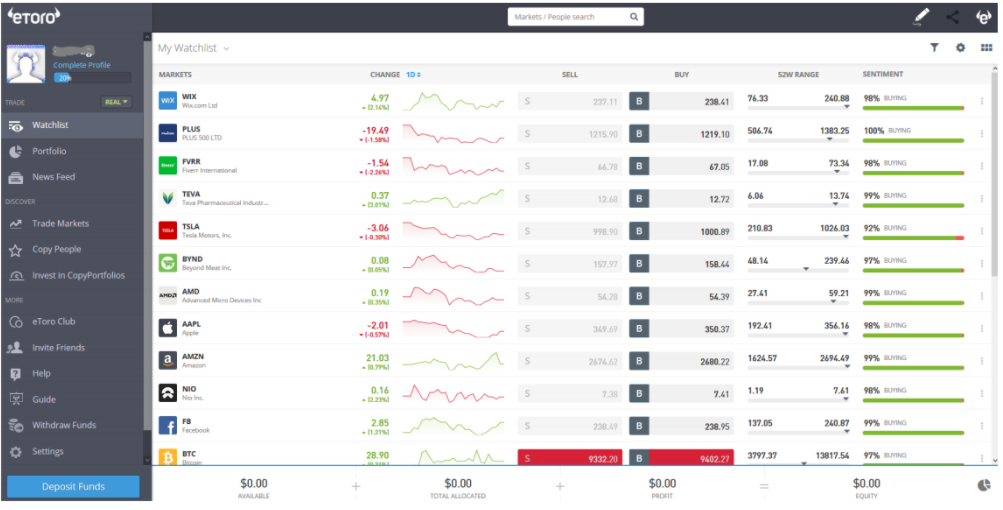Click Sell button for AMZN at 2674.62
Viewport: 1003px width, 510px height.
tap(570, 361)
